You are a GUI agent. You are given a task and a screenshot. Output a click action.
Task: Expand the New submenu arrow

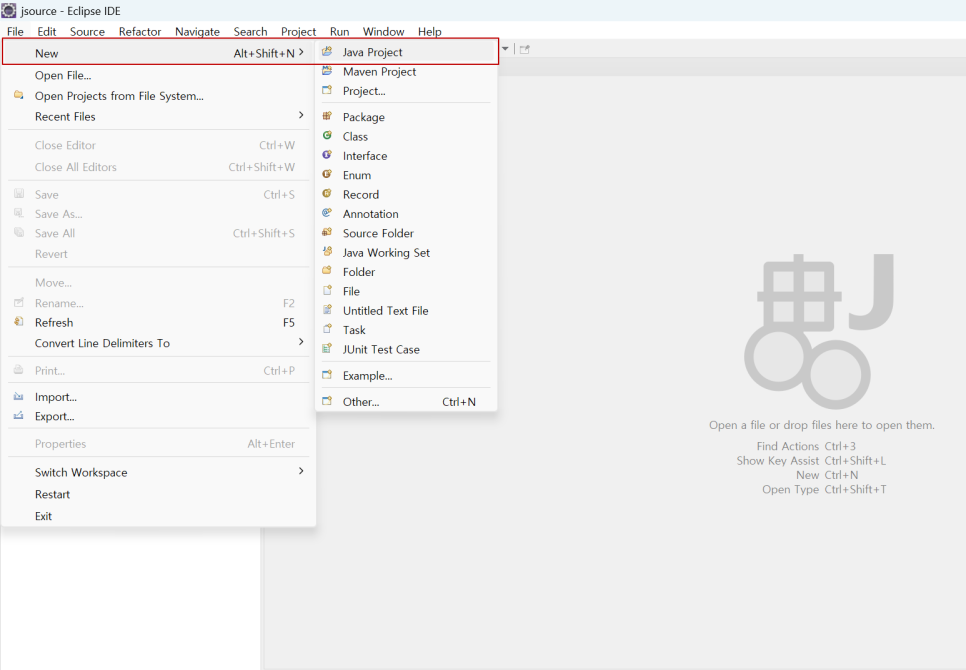click(x=301, y=52)
